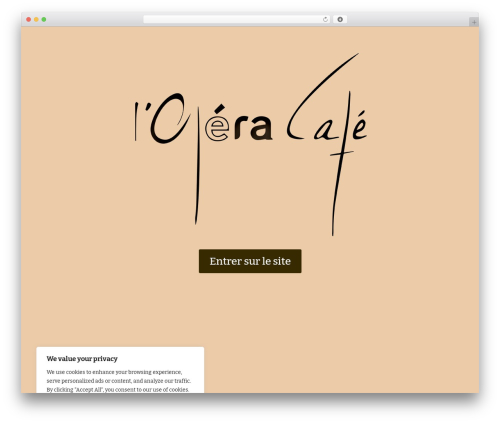
Task: Click the text "We use cookies to enhance your browsing experience"
Action: [x=114, y=372]
